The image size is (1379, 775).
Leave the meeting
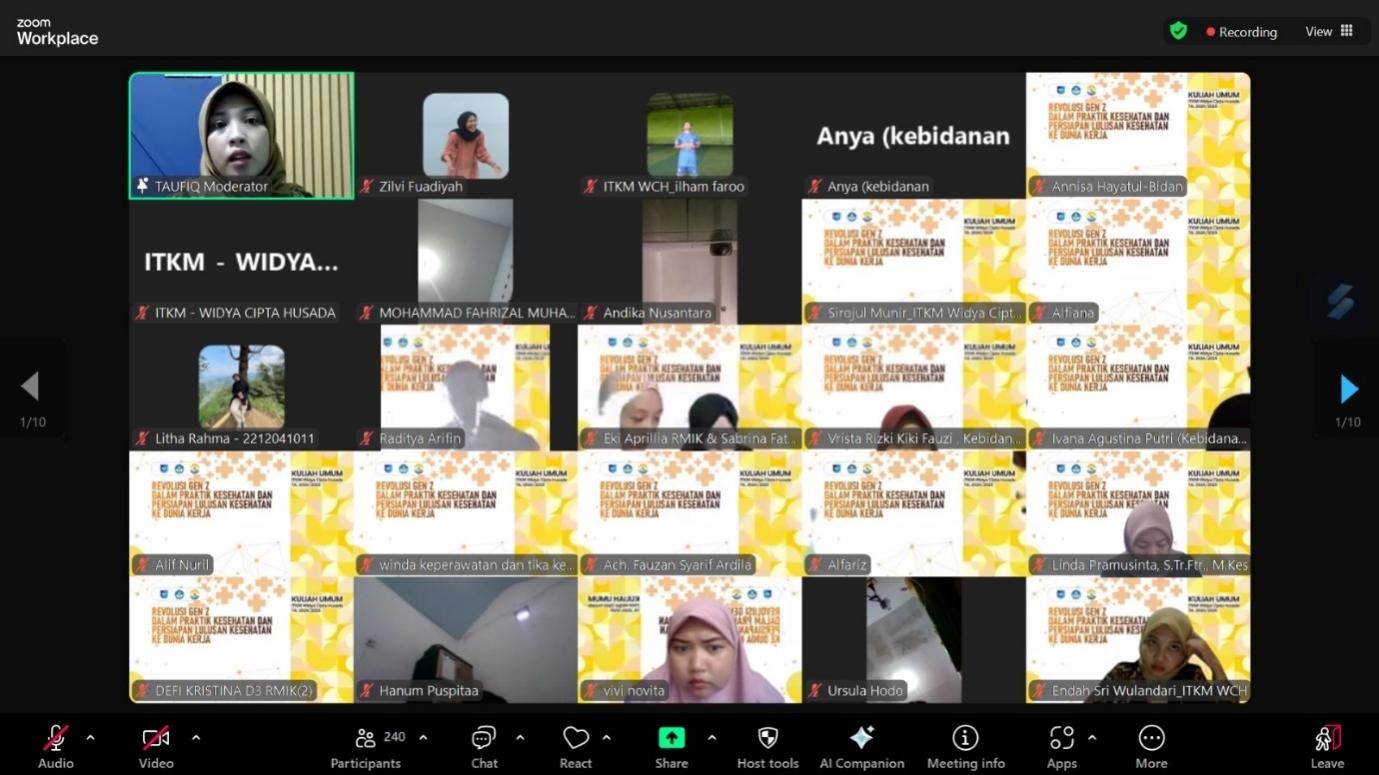(x=1327, y=746)
